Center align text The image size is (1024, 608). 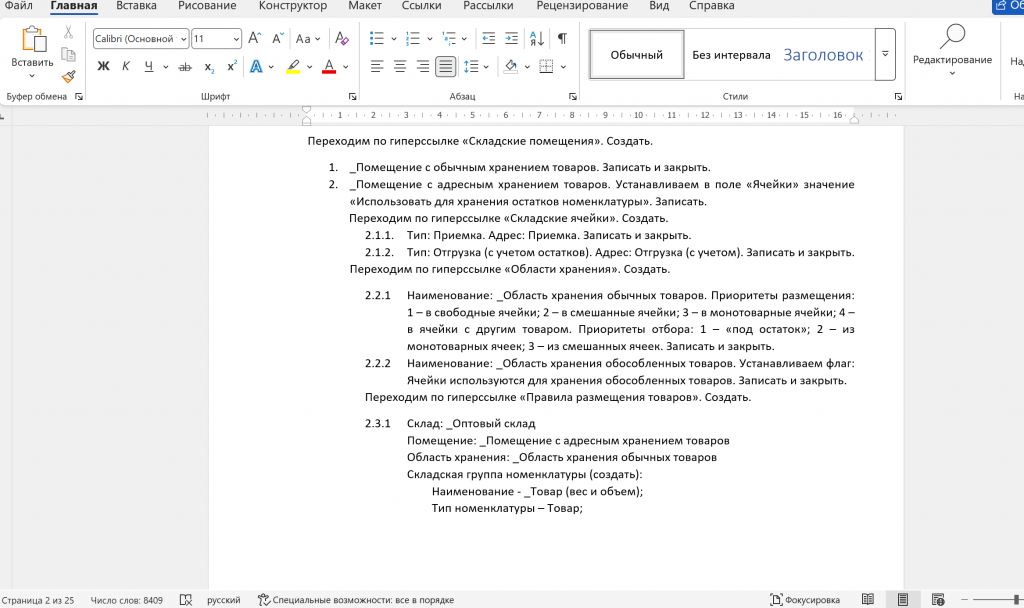click(x=400, y=66)
